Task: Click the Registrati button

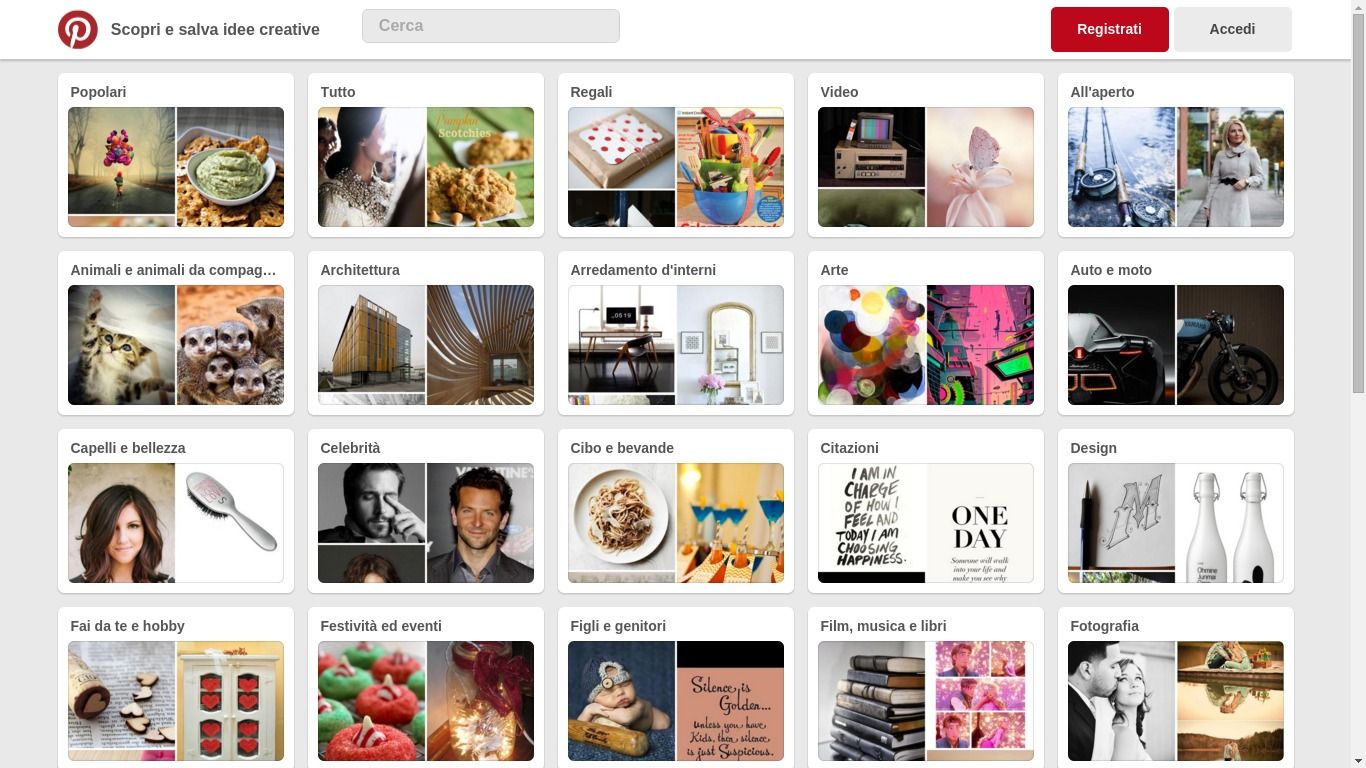Action: pyautogui.click(x=1109, y=29)
